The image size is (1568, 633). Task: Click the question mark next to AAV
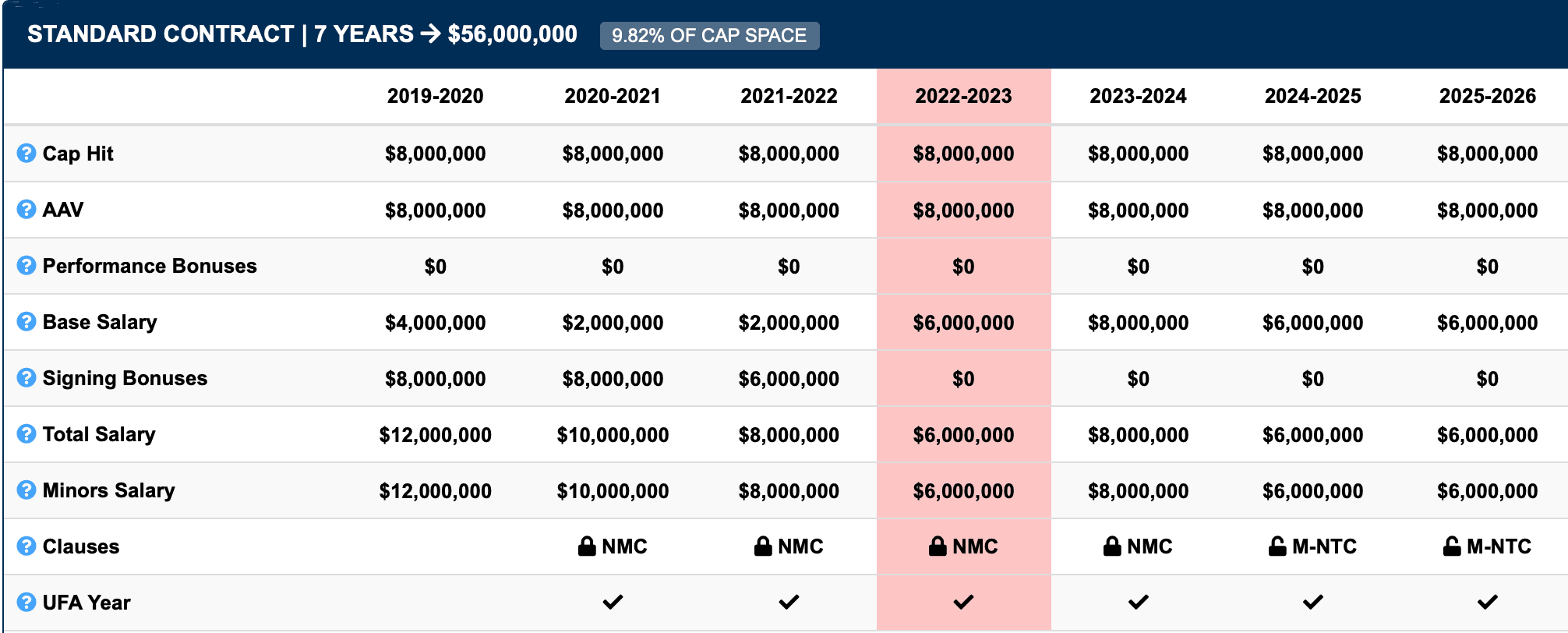pyautogui.click(x=26, y=210)
